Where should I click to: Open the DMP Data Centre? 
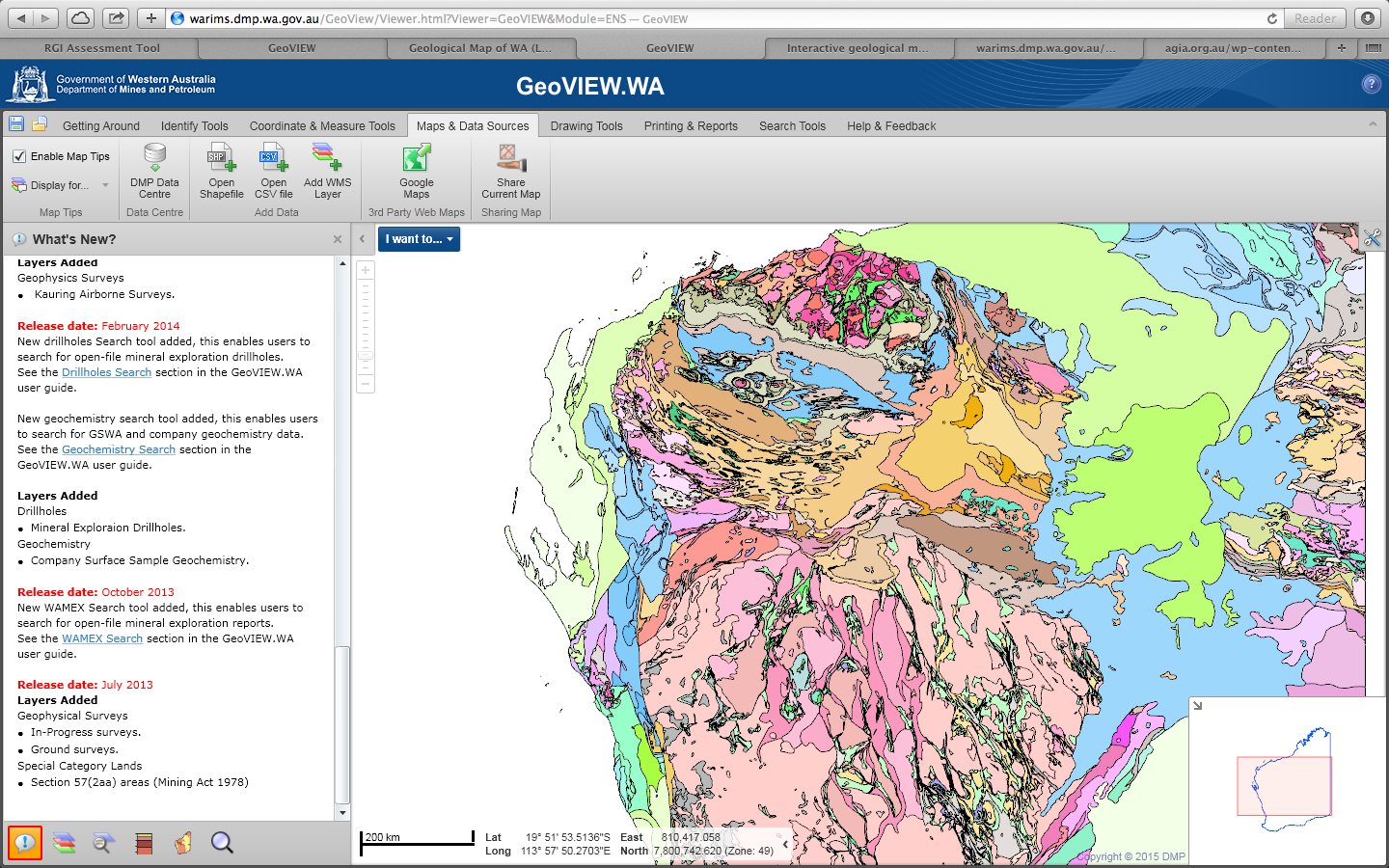pos(154,171)
